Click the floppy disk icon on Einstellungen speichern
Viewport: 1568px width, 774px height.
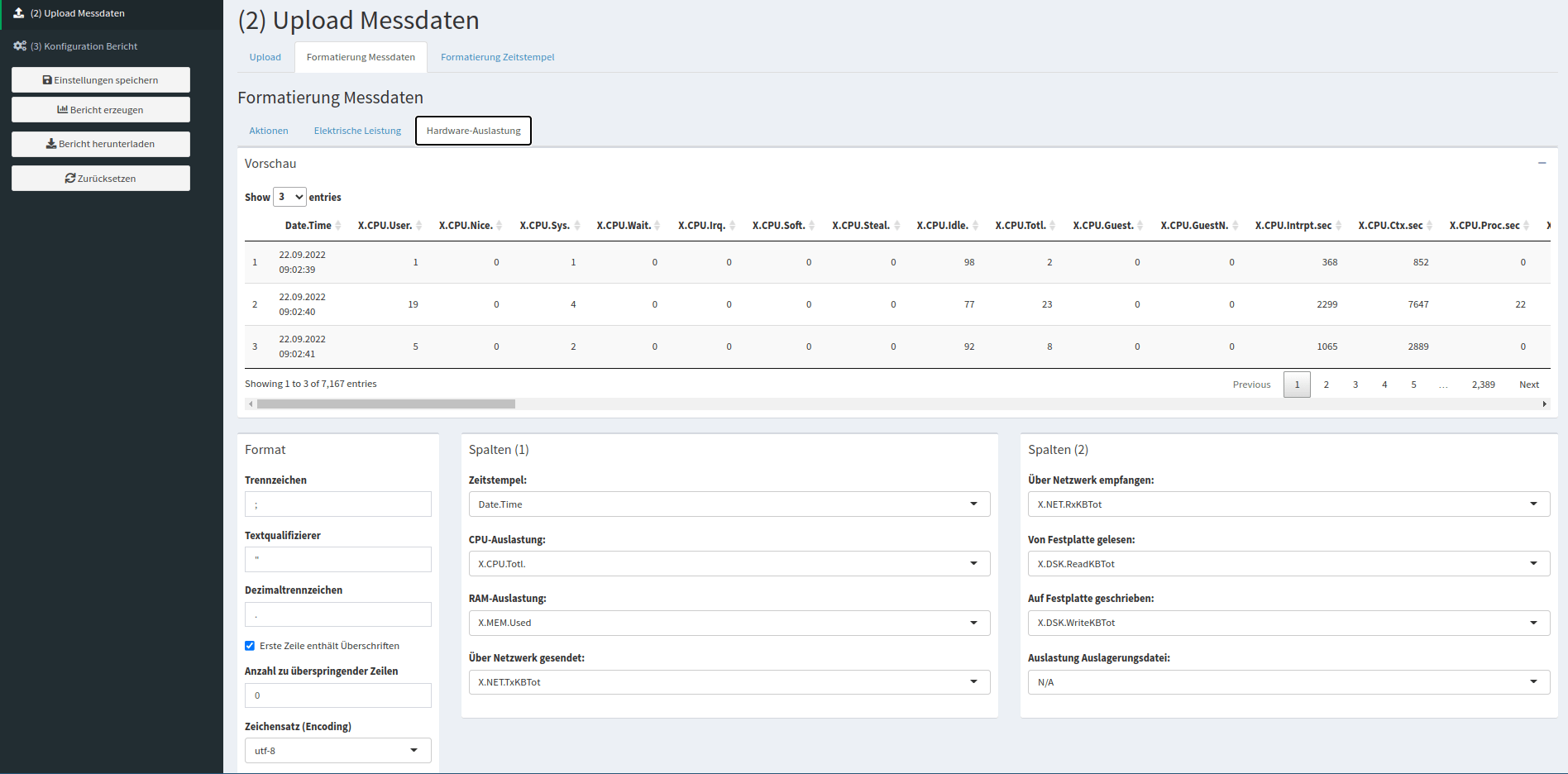point(48,79)
